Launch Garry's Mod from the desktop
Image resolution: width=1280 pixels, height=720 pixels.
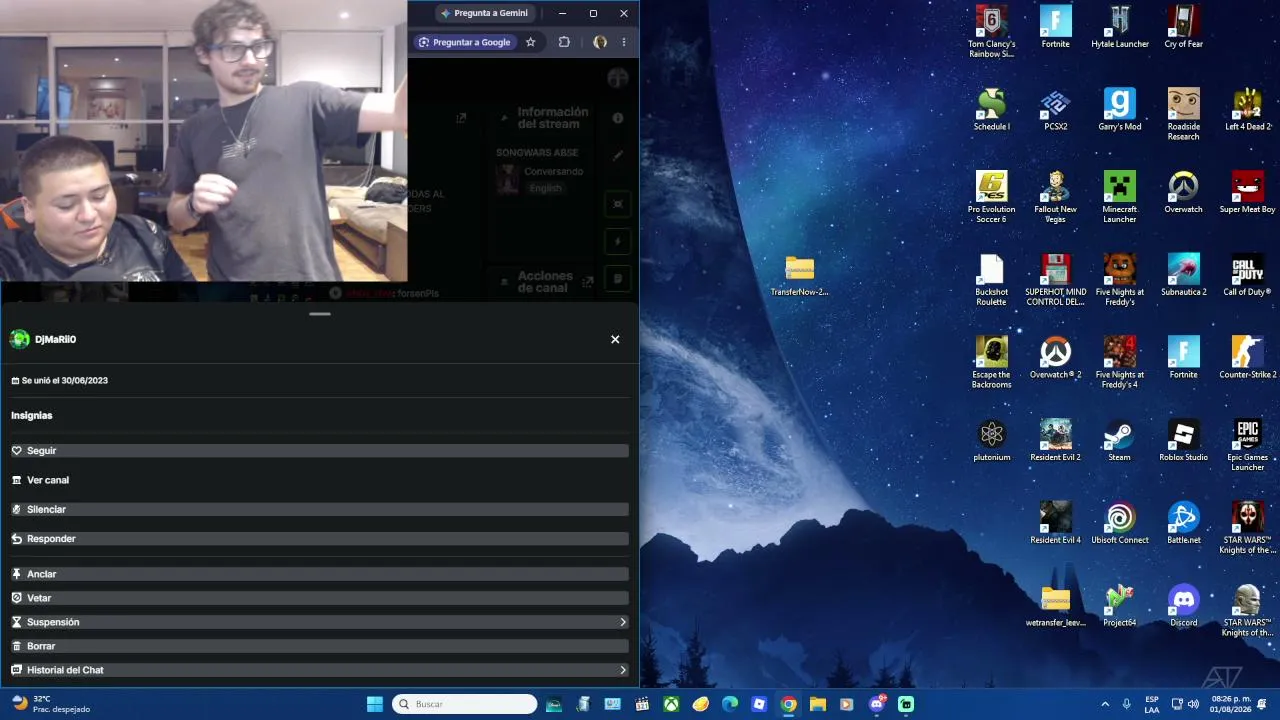(x=1119, y=110)
